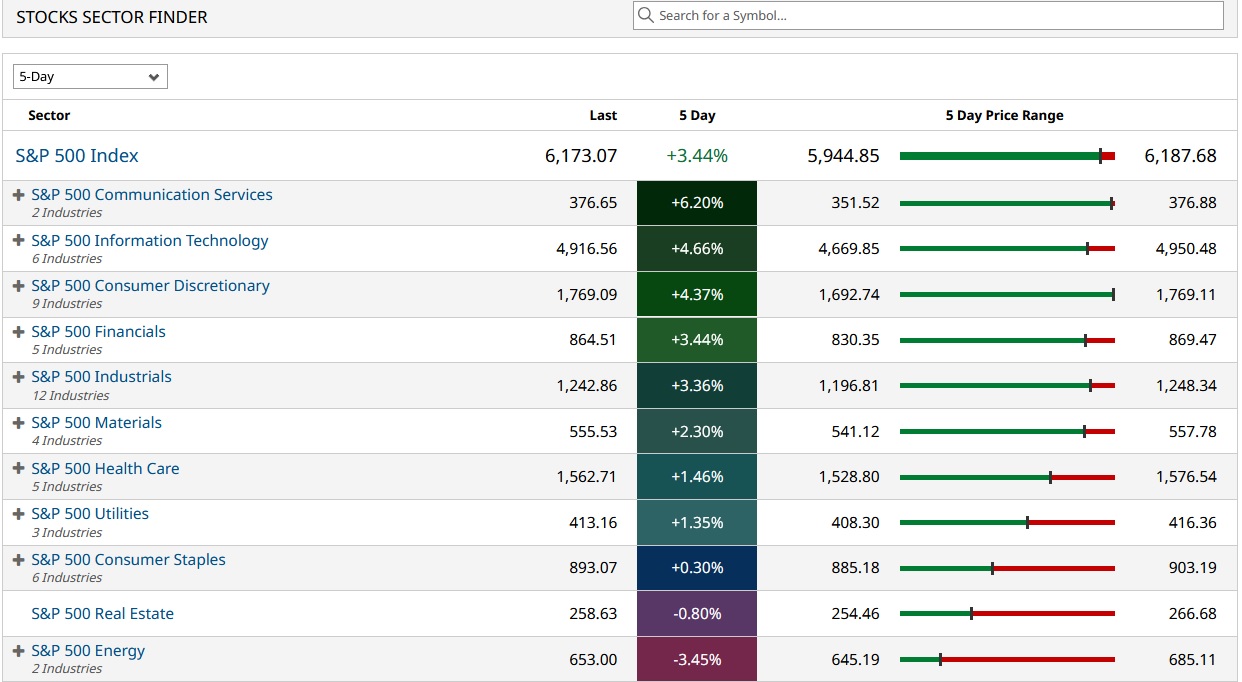Screen dimensions: 1242x682
Task: Click the Health Care last value 1,562.71
Action: point(587,477)
